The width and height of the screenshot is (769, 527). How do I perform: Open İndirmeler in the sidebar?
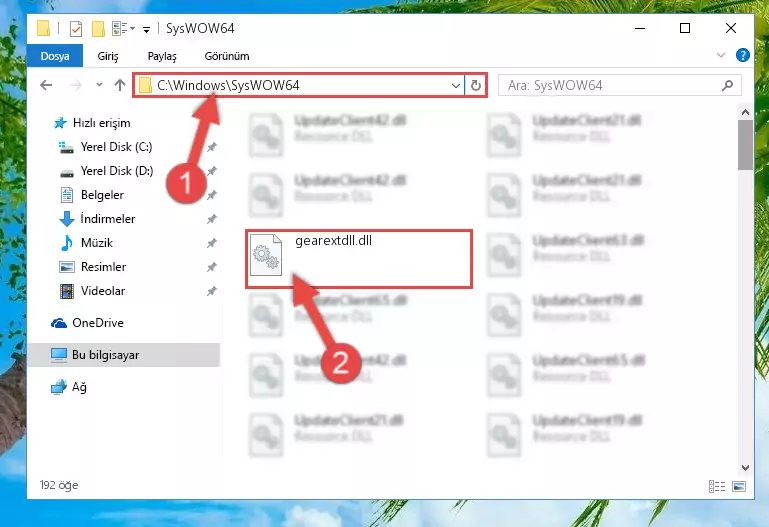coord(107,219)
